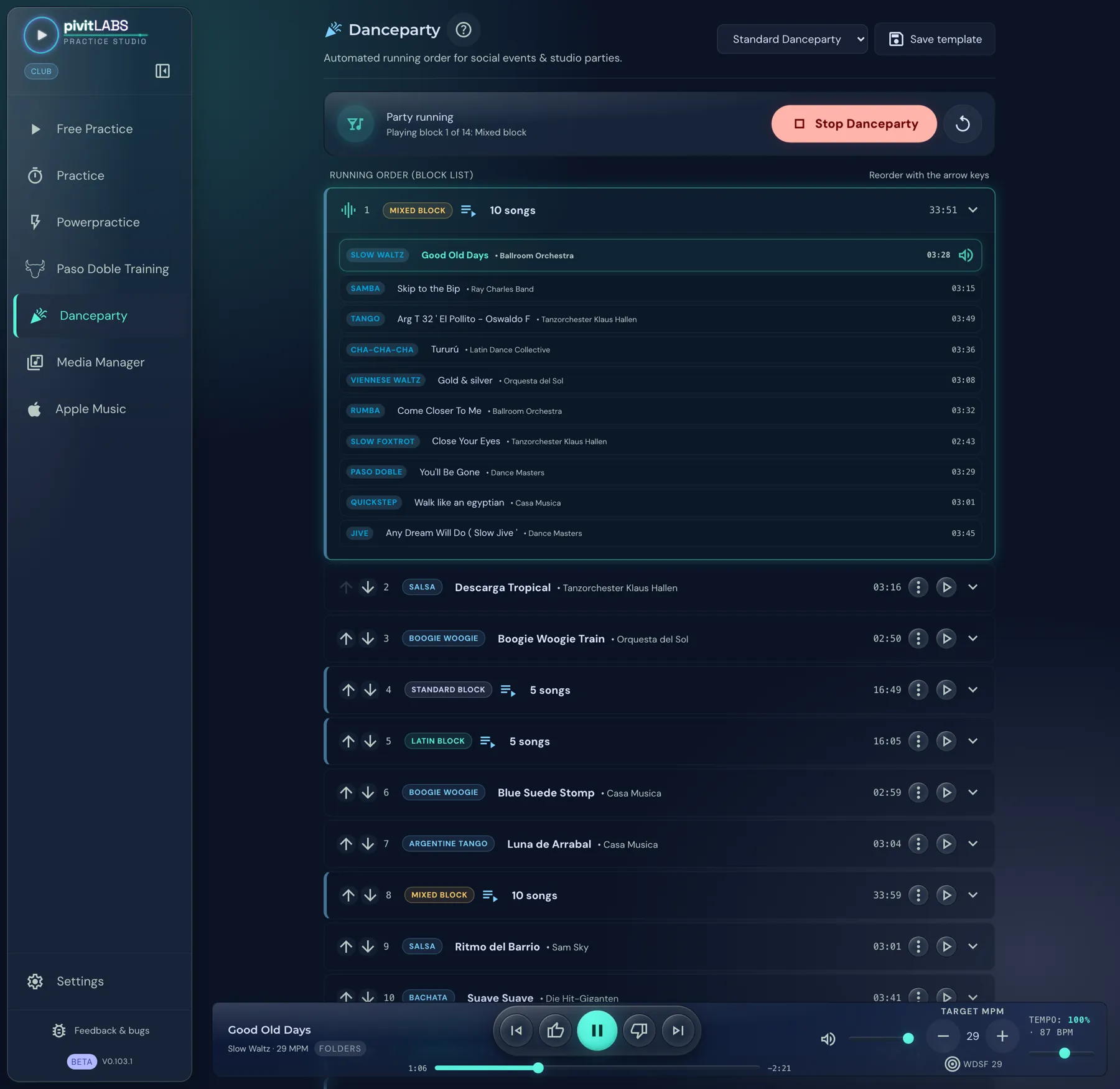Expand the Descarga Tropical block

tap(973, 587)
